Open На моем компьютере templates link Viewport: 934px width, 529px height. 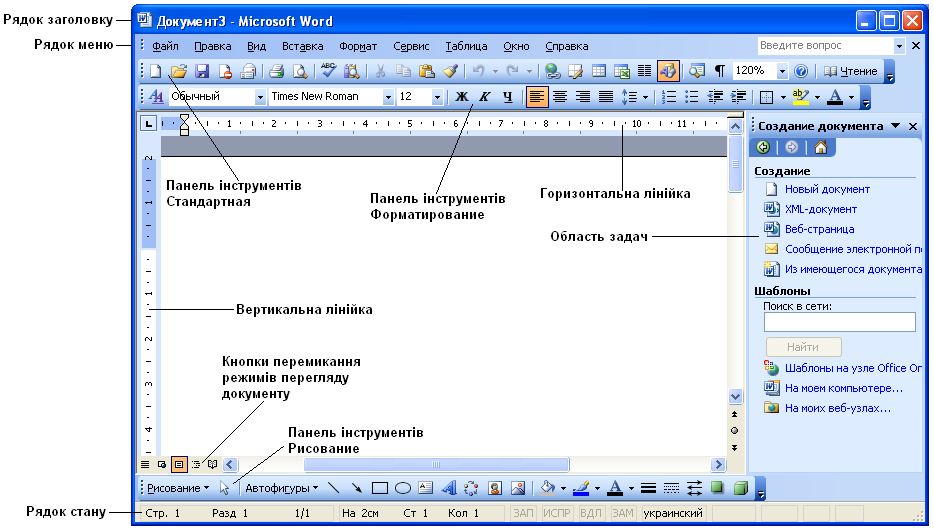tap(844, 388)
